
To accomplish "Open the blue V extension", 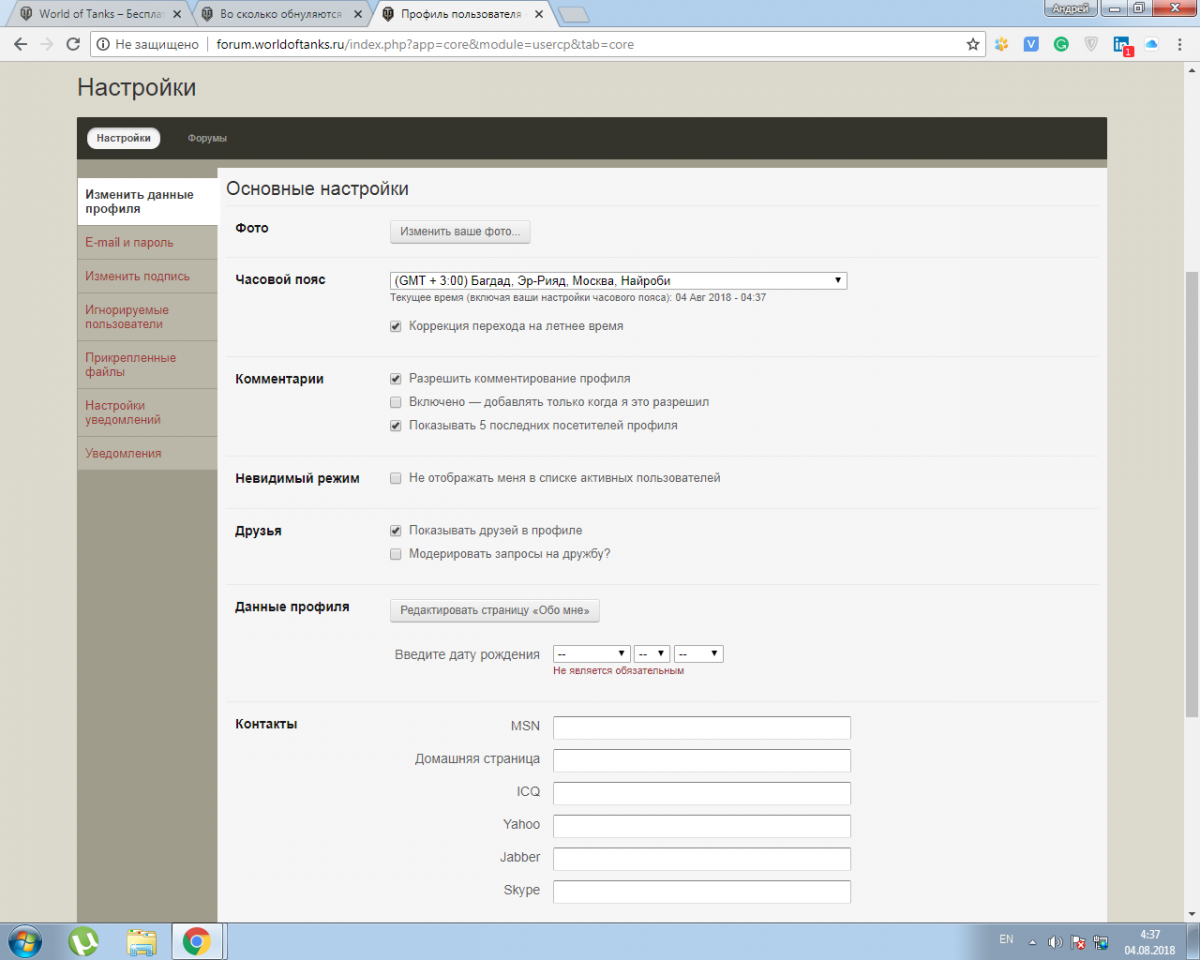I will click(x=1031, y=44).
